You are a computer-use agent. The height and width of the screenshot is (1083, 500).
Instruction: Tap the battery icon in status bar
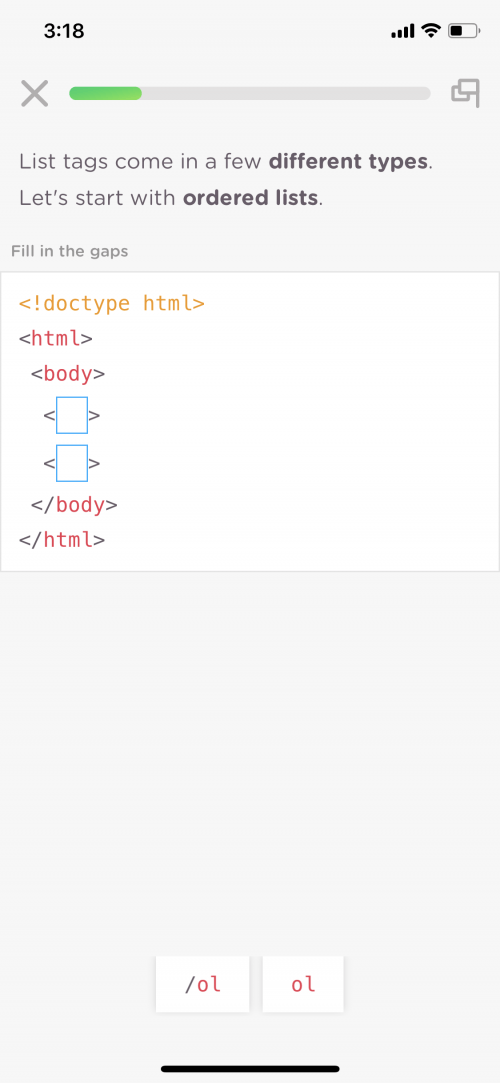463,30
